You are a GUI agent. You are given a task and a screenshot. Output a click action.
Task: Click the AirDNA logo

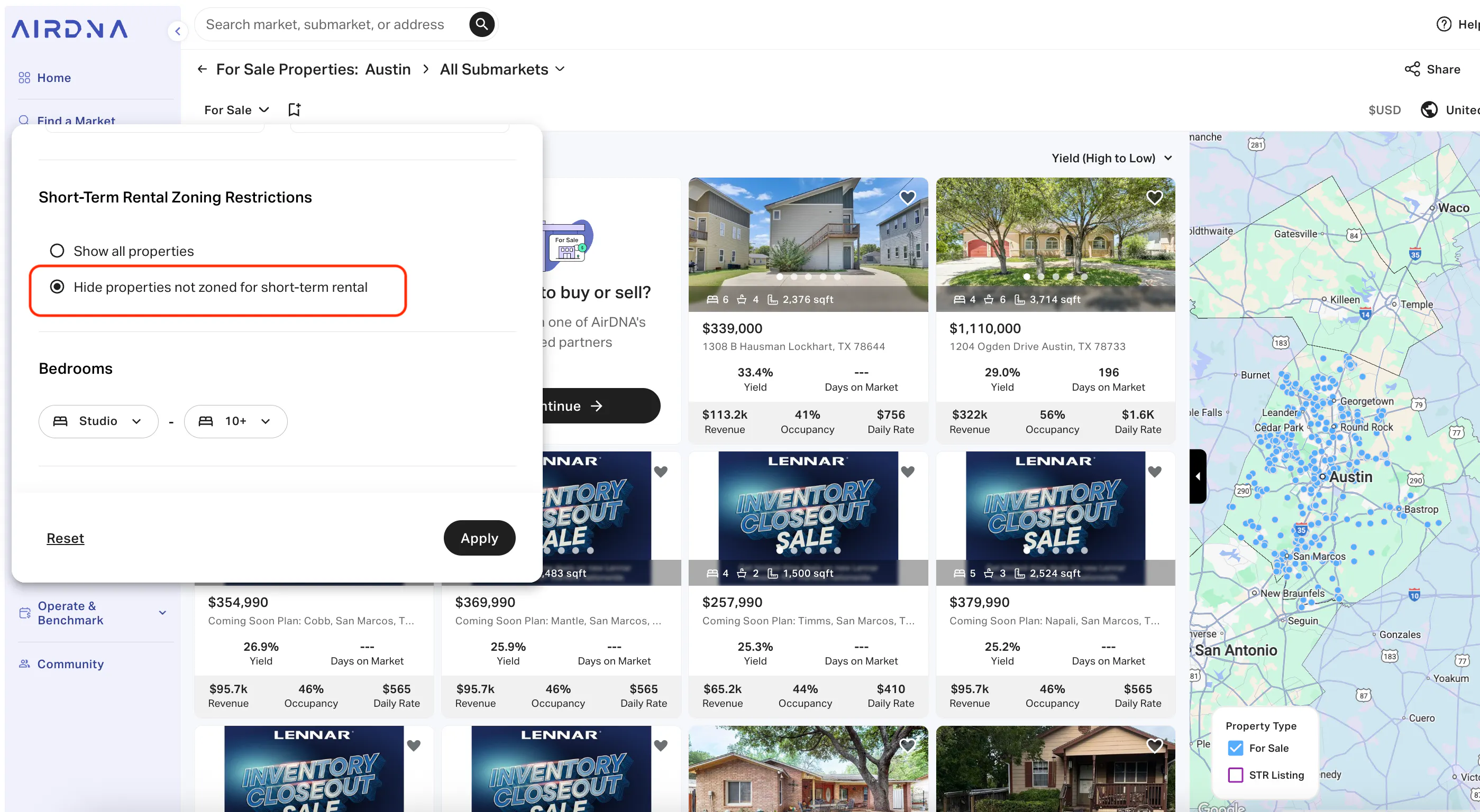69,29
